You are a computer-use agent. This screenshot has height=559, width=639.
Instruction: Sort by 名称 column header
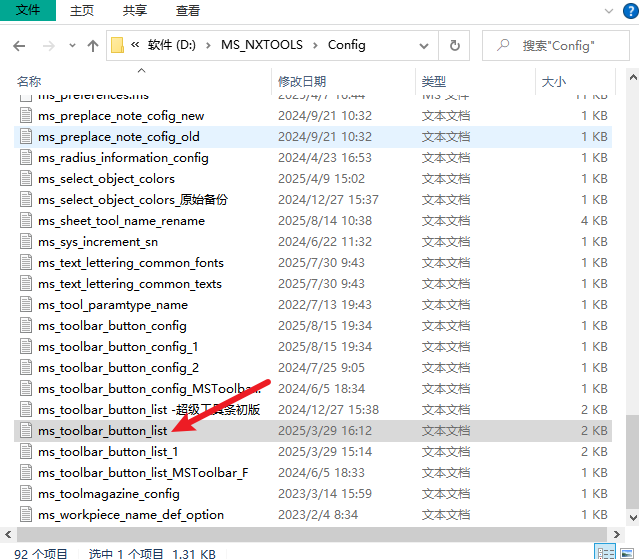29,81
